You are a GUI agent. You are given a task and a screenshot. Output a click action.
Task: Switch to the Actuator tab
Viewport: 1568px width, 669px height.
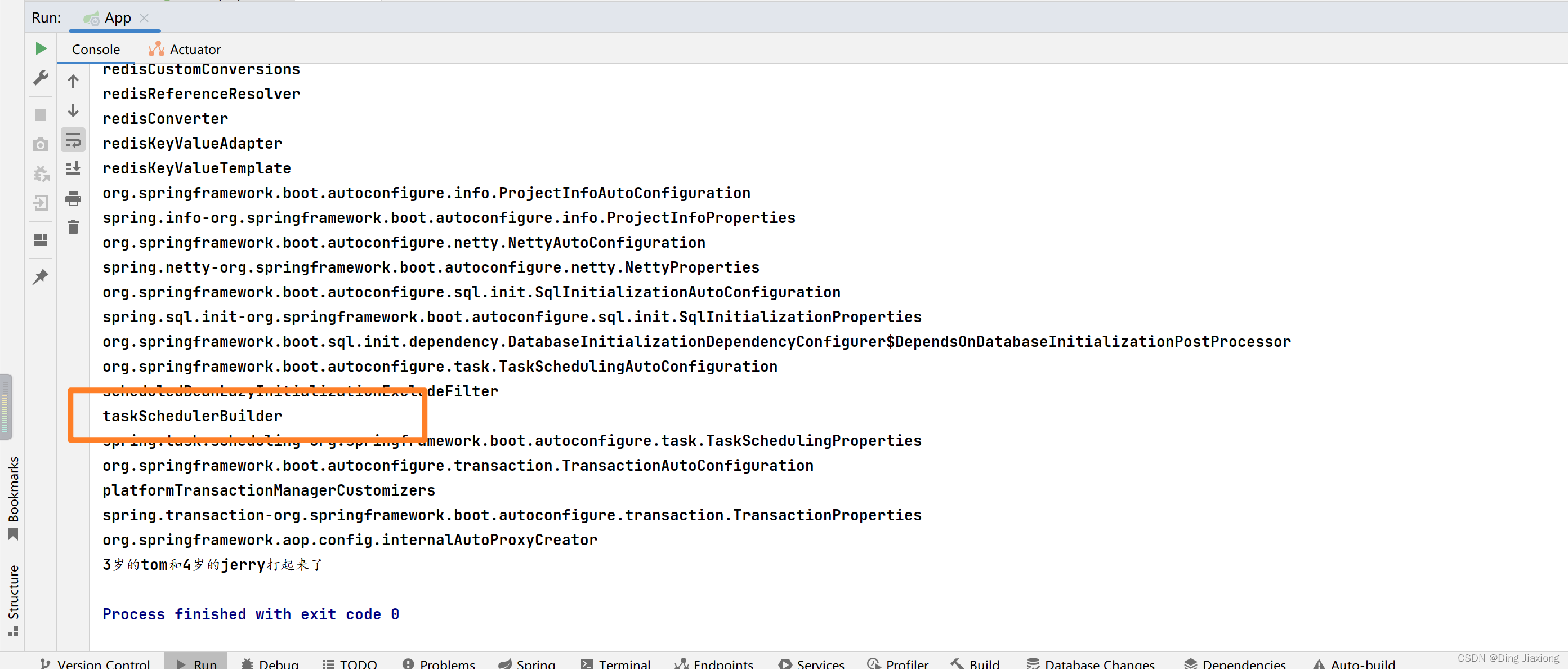(185, 50)
